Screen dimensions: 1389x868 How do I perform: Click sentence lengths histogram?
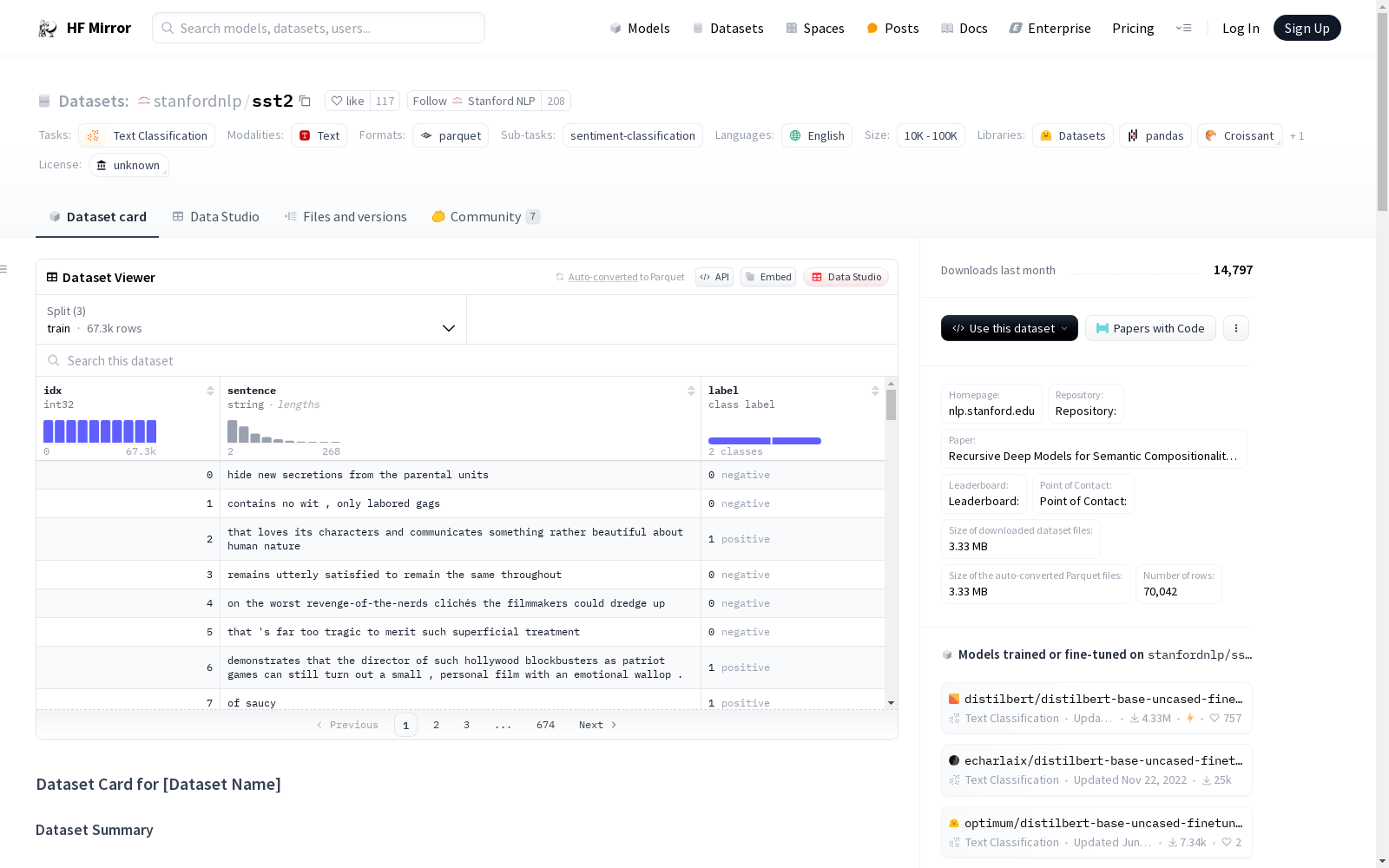point(284,431)
